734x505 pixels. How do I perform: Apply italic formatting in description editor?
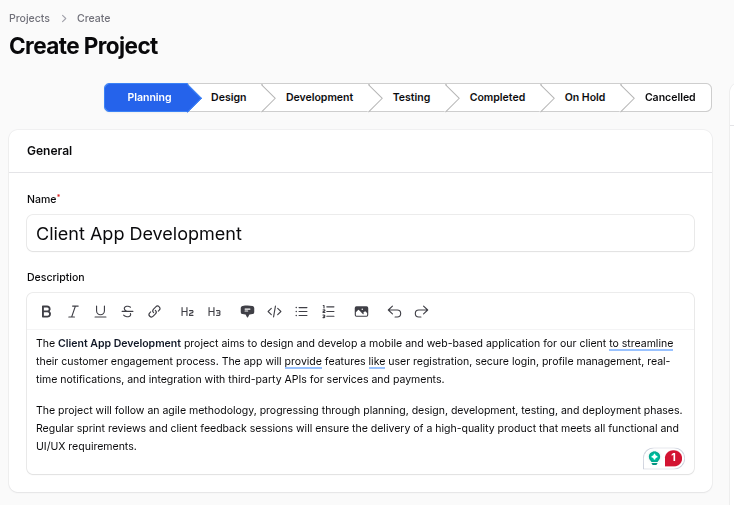coord(73,312)
